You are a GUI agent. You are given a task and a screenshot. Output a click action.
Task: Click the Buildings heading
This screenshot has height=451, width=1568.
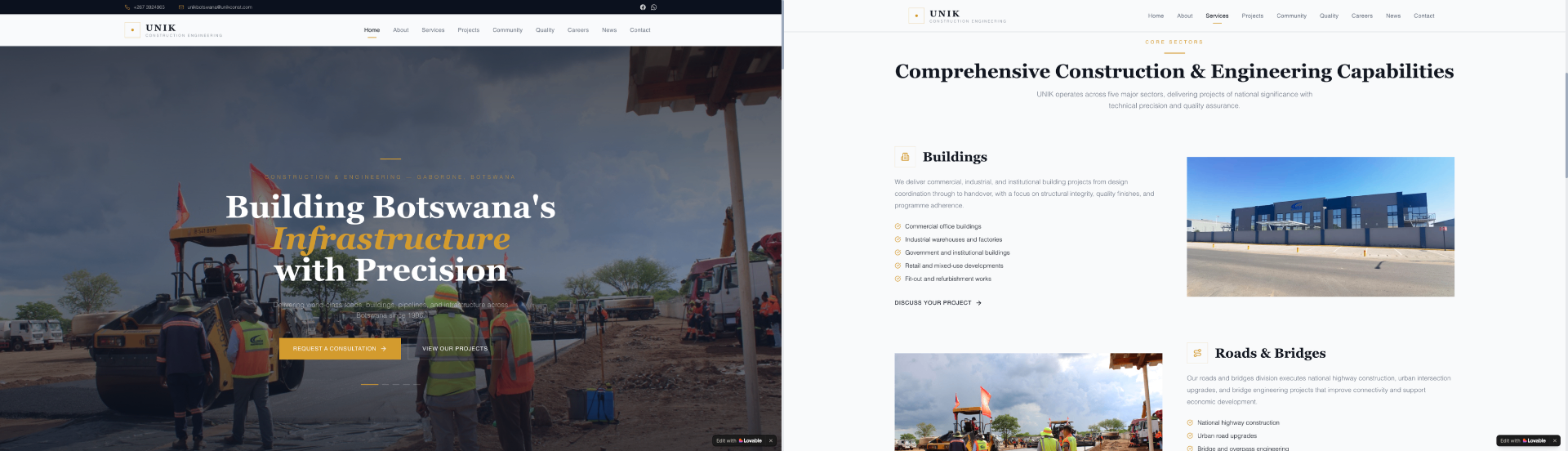(955, 157)
